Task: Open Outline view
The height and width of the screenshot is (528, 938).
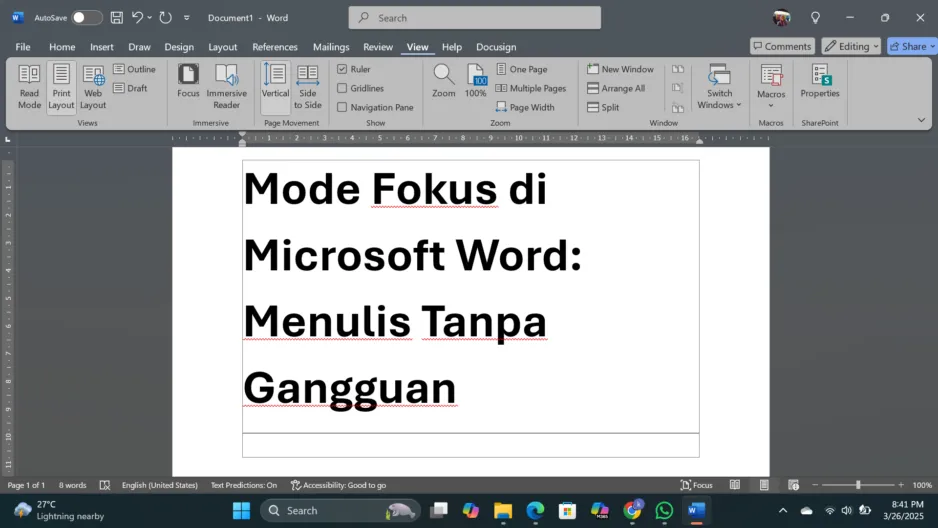Action: pyautogui.click(x=135, y=69)
